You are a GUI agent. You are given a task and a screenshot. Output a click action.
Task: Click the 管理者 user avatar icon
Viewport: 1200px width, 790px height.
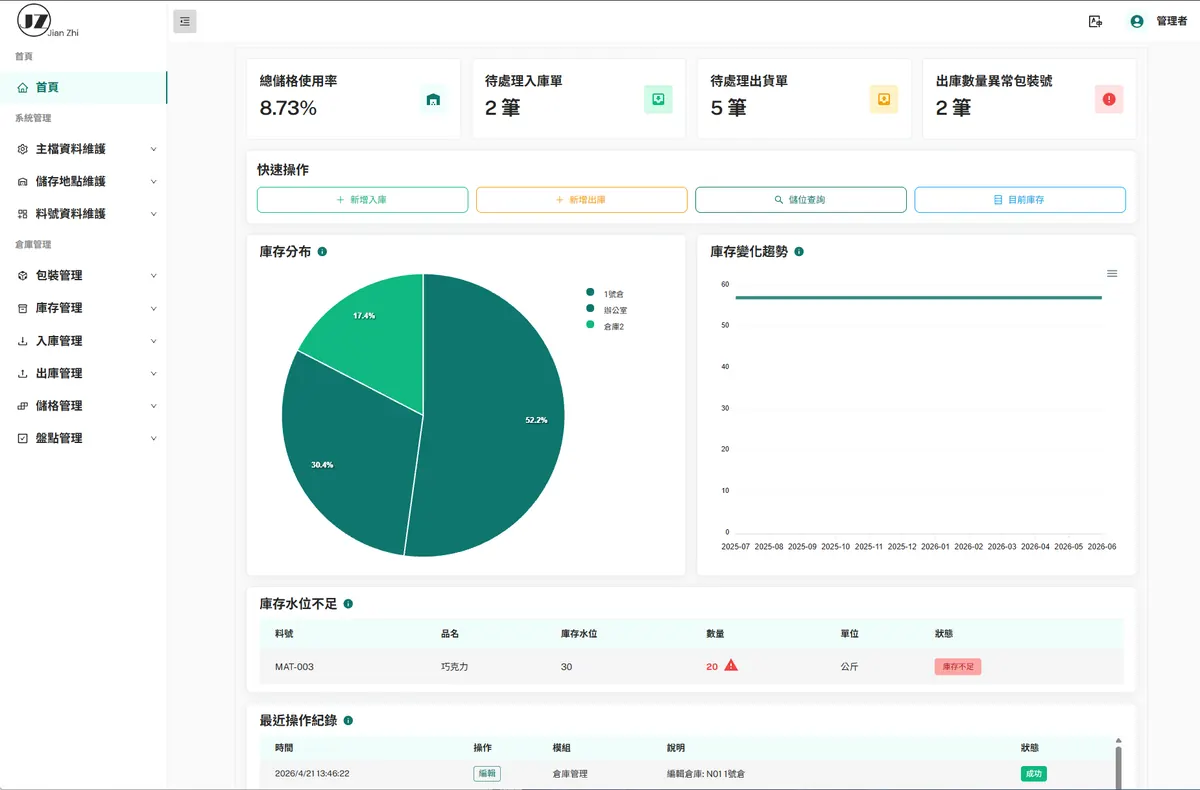[x=1136, y=21]
